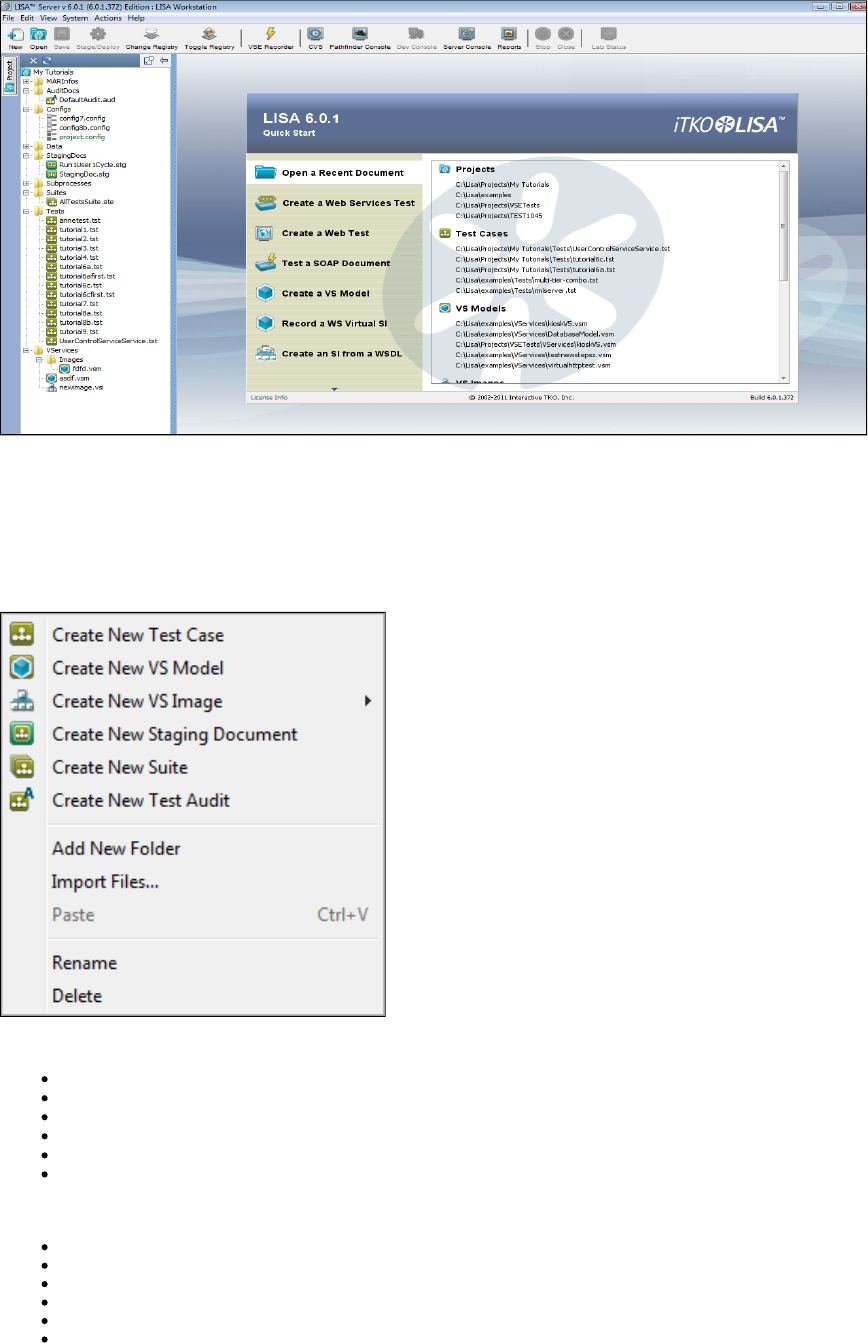Open recent project C:\Lisa\Projects\VSETests
868x1343 pixels.
pos(499,205)
